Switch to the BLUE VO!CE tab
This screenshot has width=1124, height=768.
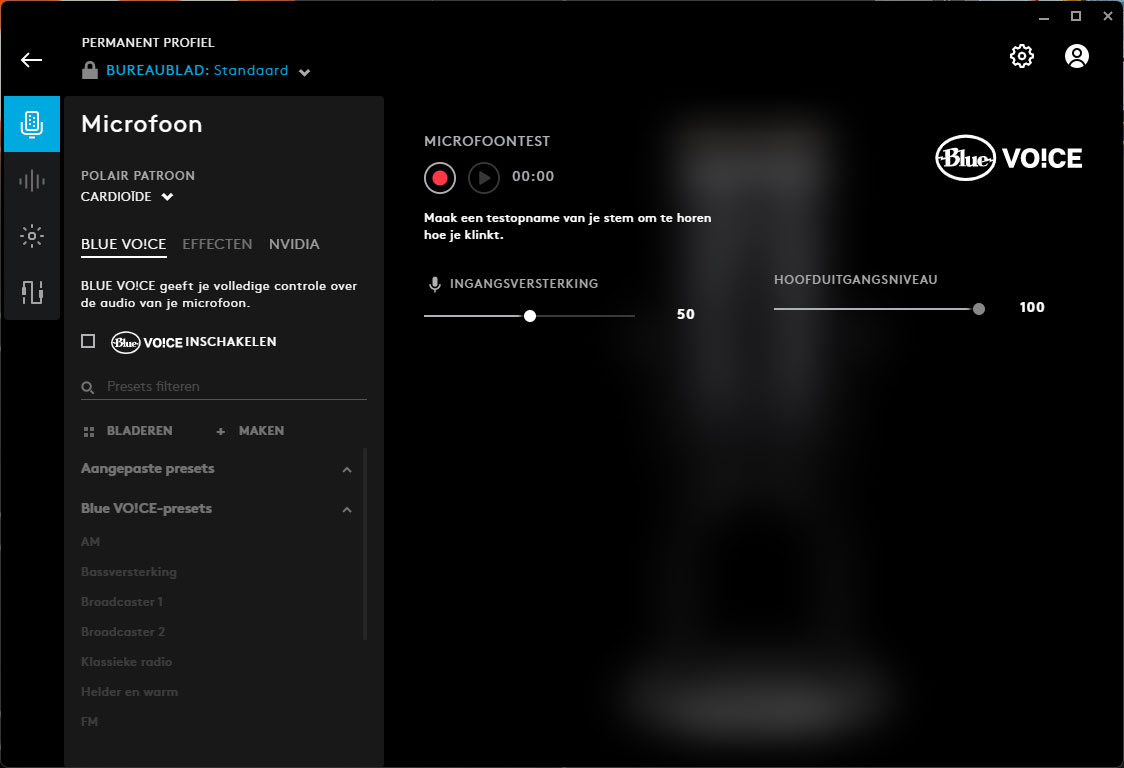pos(124,245)
